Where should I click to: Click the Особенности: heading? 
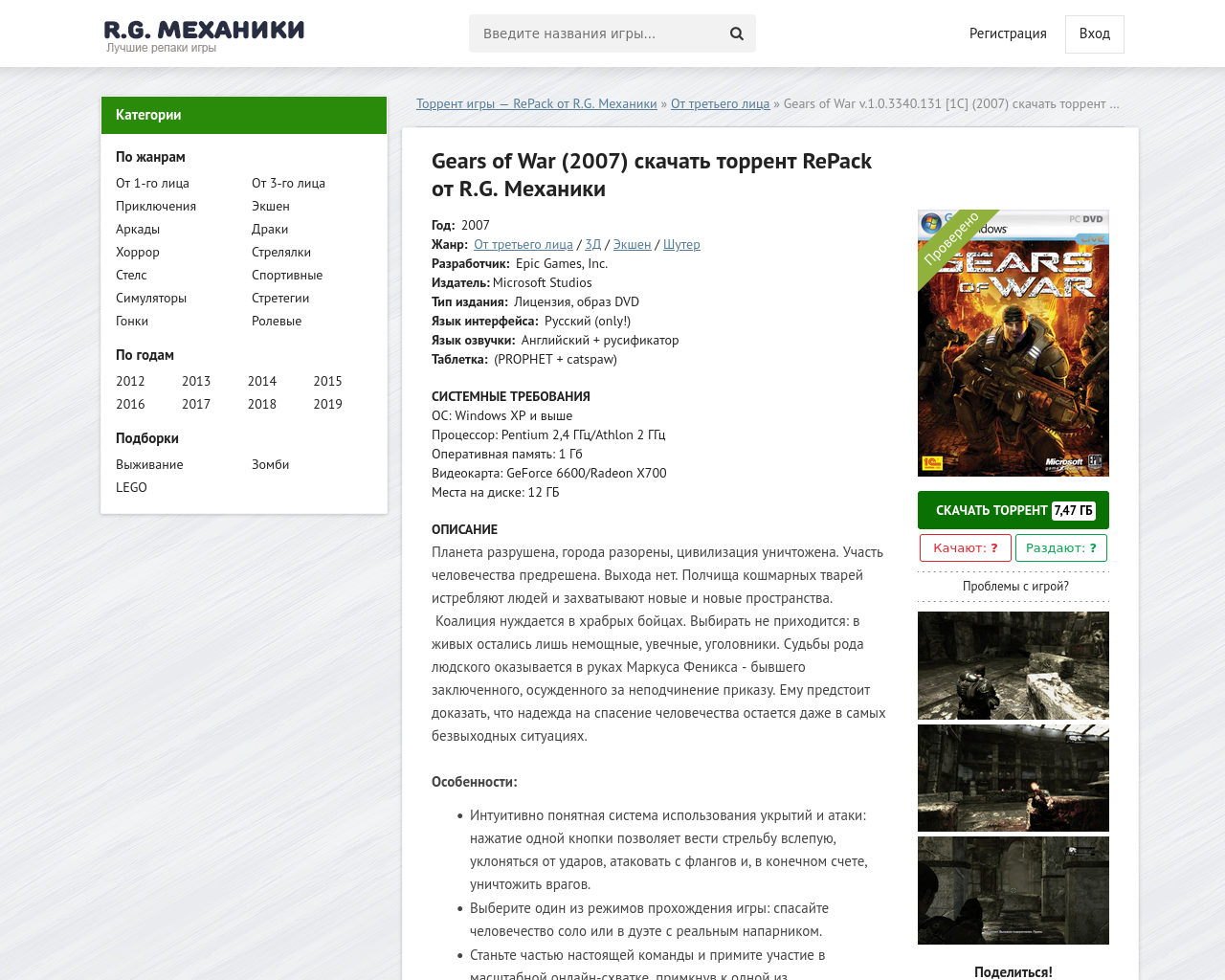click(475, 782)
